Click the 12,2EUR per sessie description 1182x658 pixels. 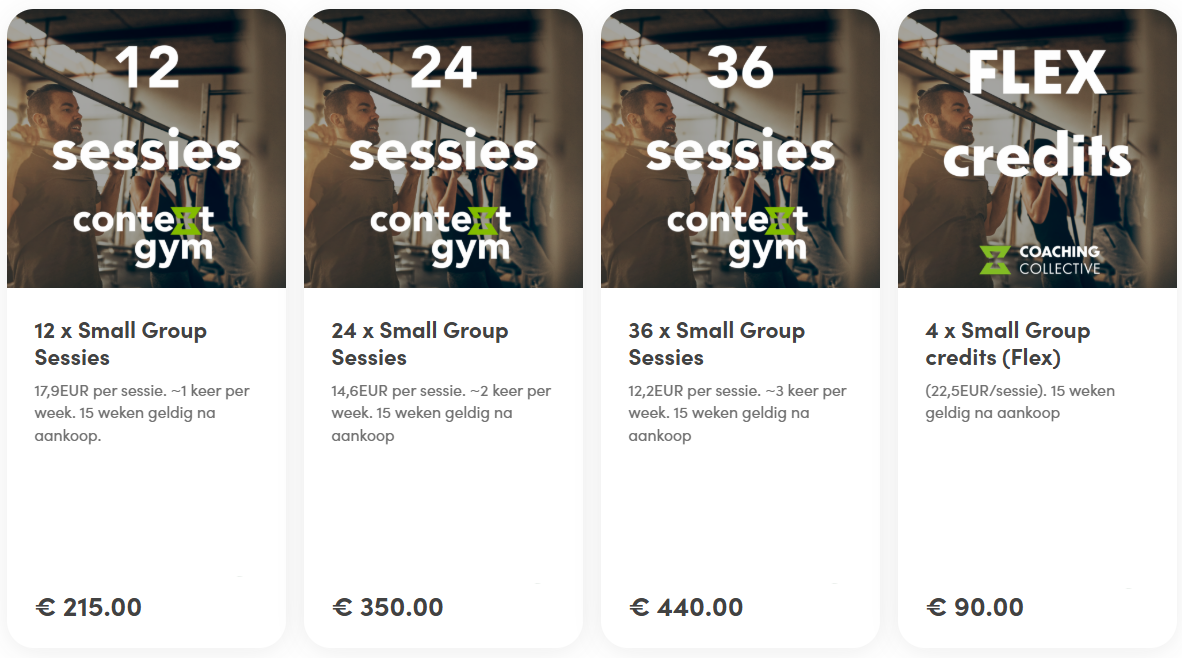(x=737, y=413)
